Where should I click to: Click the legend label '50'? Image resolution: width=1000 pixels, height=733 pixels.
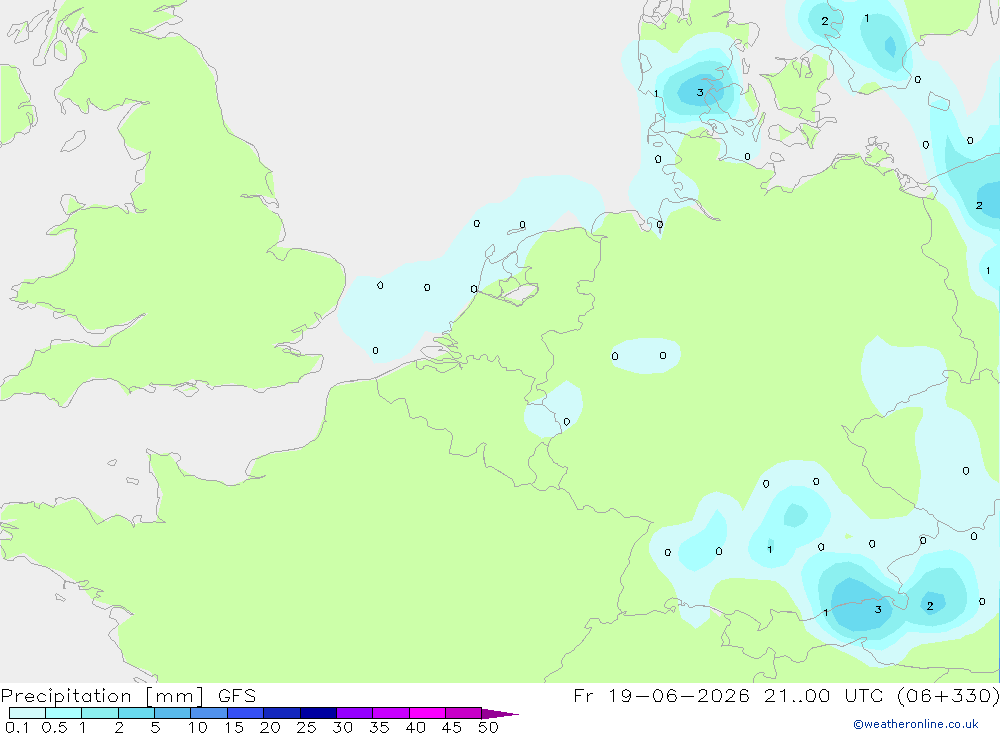click(x=488, y=727)
